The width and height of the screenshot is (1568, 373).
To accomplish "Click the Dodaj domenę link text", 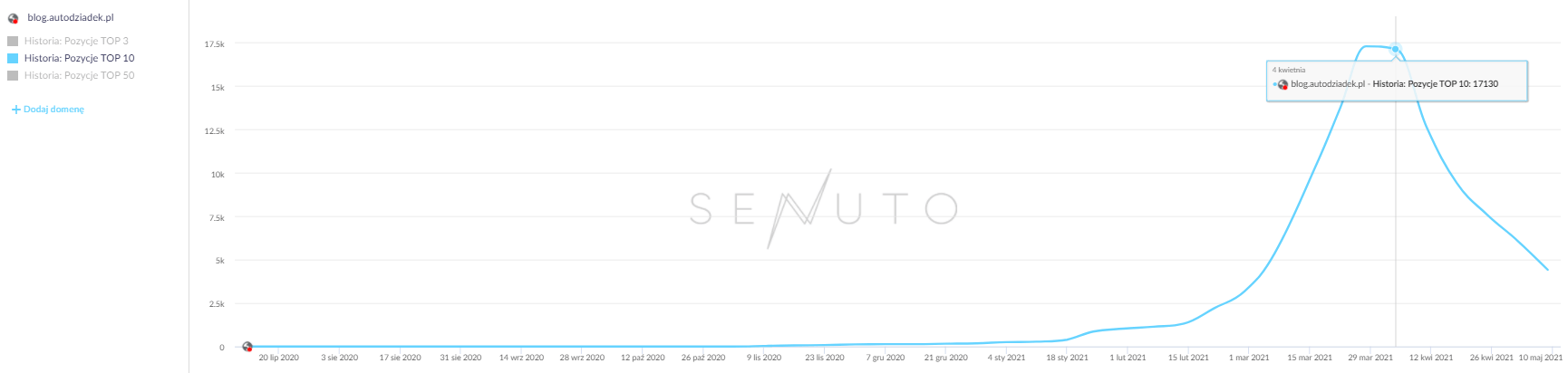I will (53, 110).
